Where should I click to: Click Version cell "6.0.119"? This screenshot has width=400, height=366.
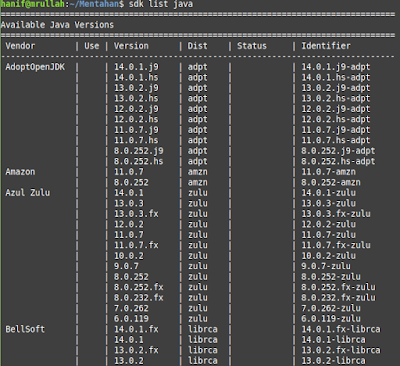pos(131,319)
